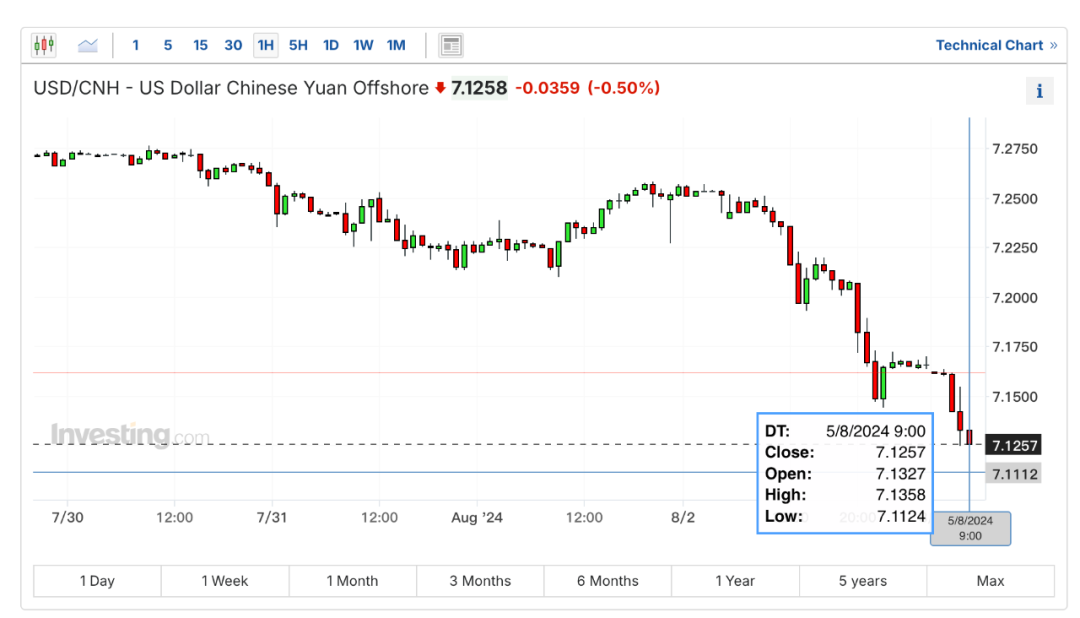Choose the 30 minute interval
1080x618 pixels.
point(233,45)
